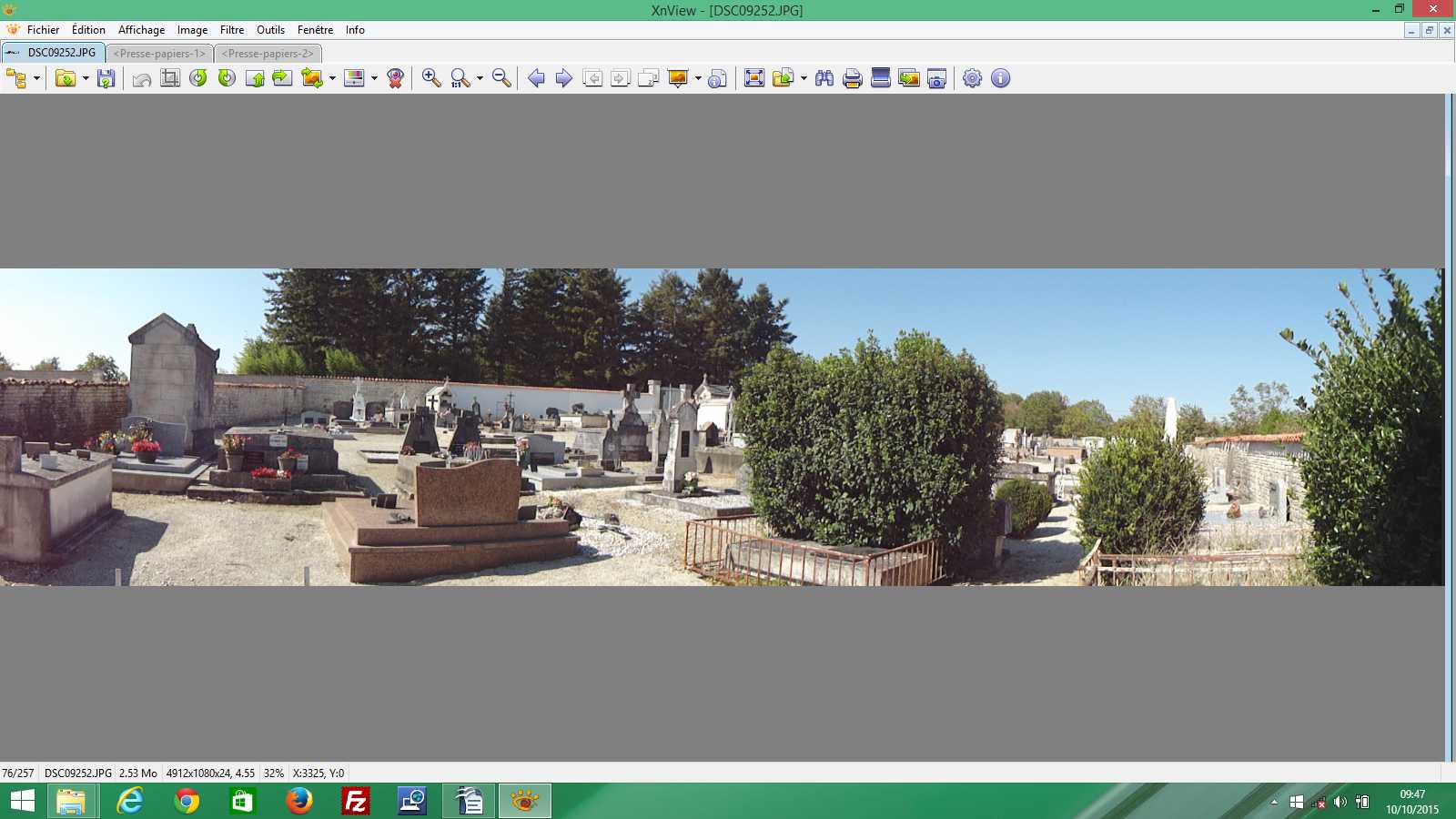Viewport: 1456px width, 819px height.
Task: Save the image with the floppy icon
Action: pyautogui.click(x=106, y=78)
